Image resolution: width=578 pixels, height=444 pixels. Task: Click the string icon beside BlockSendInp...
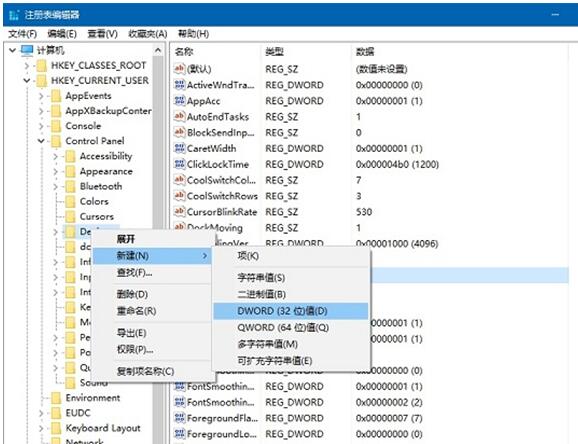pyautogui.click(x=180, y=132)
